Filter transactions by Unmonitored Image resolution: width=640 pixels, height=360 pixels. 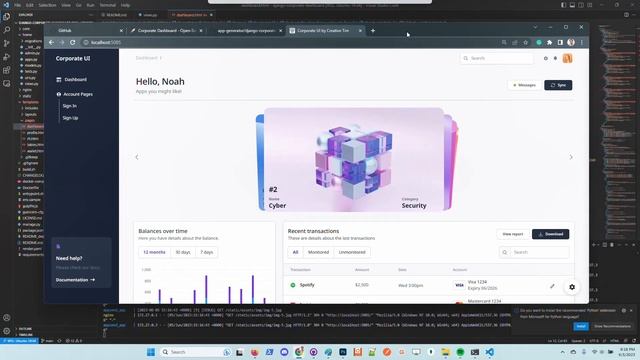point(352,252)
